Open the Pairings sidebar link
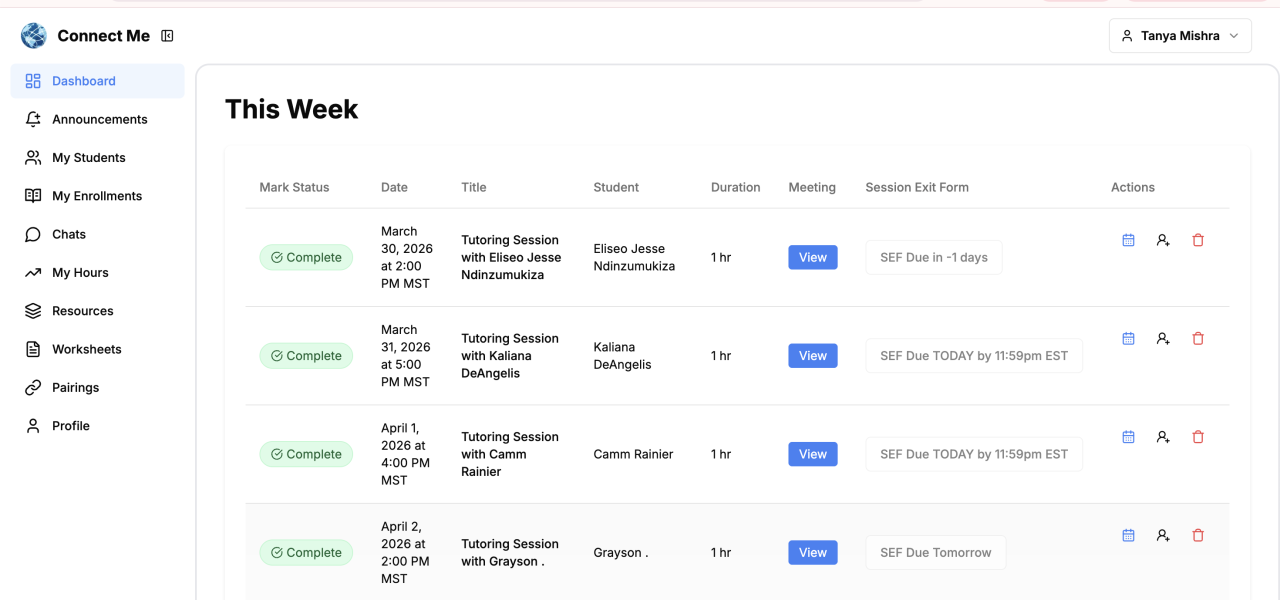The image size is (1280, 600). [75, 388]
